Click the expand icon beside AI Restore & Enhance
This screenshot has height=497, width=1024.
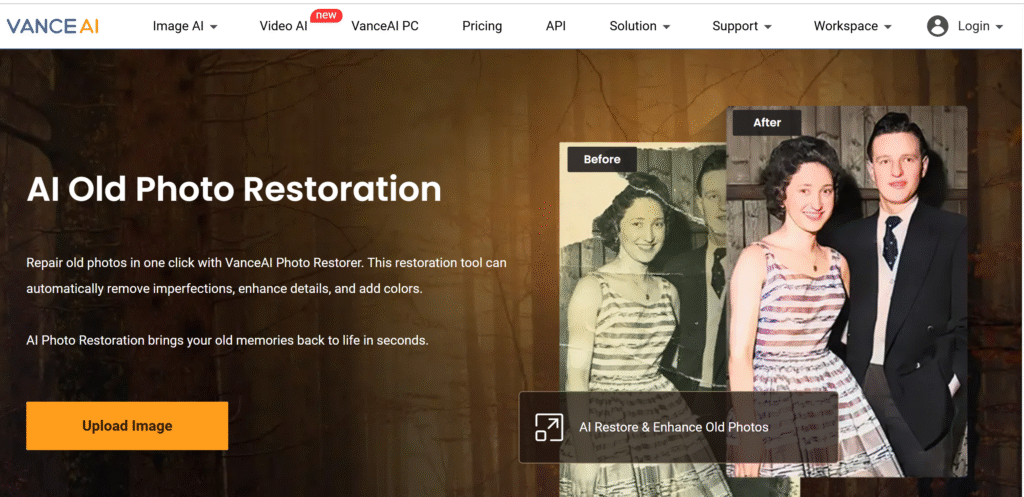point(549,427)
